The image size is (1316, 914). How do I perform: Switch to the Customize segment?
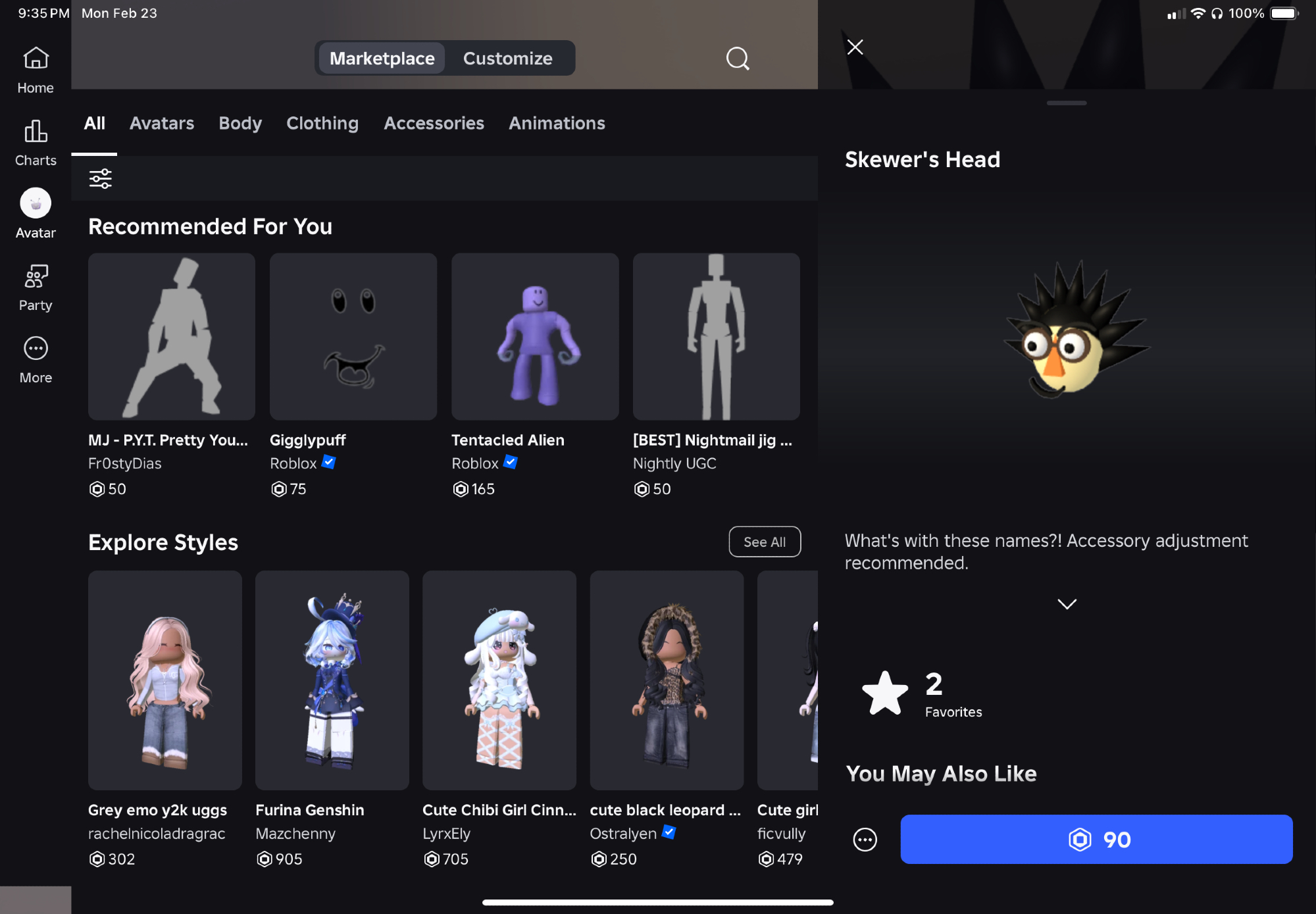[x=507, y=59]
